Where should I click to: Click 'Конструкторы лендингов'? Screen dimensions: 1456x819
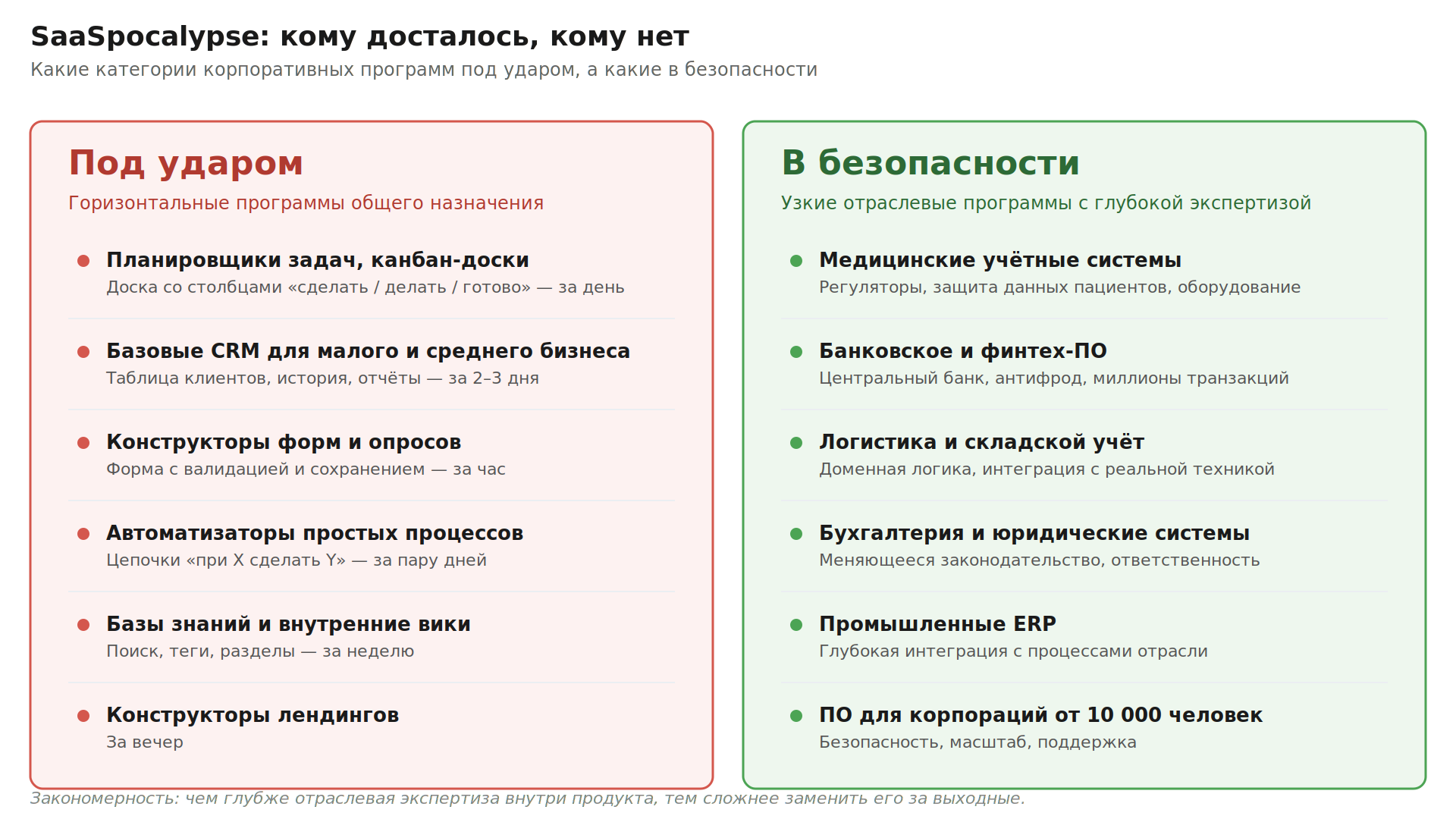pyautogui.click(x=253, y=715)
